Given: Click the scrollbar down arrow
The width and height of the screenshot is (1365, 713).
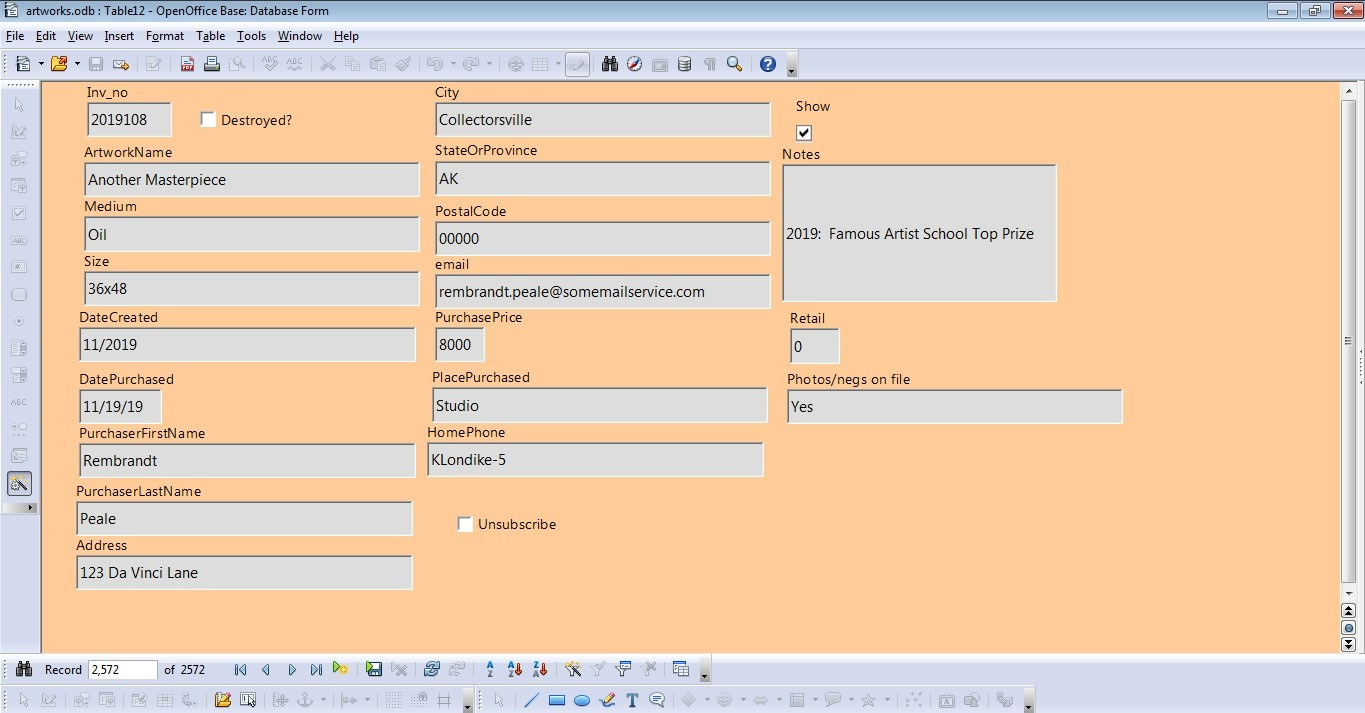Looking at the screenshot, I should point(1348,593).
